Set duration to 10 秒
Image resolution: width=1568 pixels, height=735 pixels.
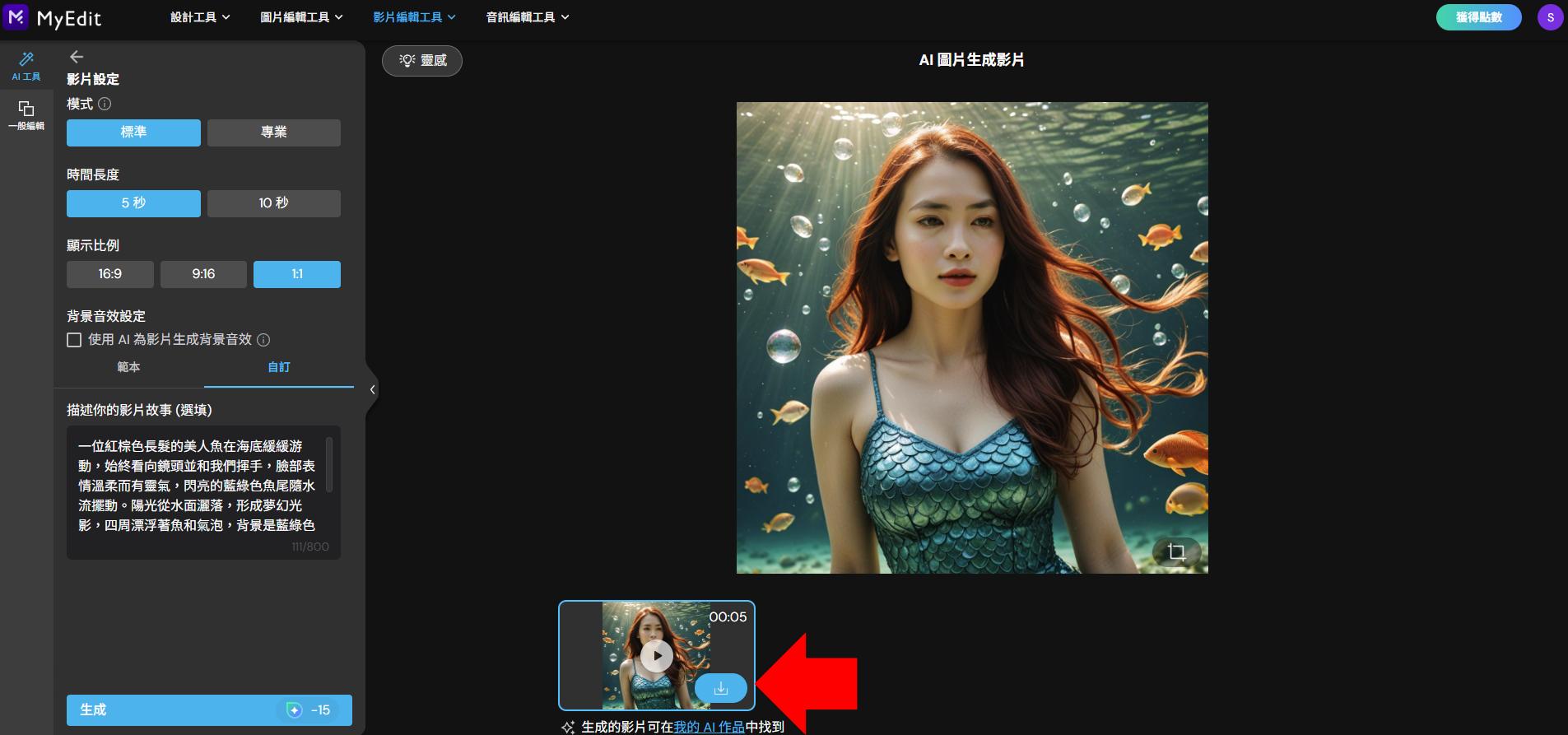(274, 203)
